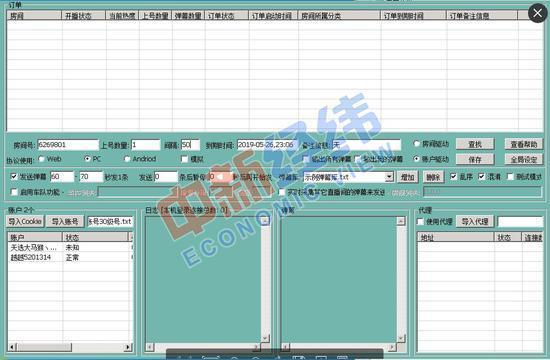Toggle the 输出我的弹幕 checkbox
Image resolution: width=550 pixels, height=360 pixels.
pyautogui.click(x=357, y=159)
